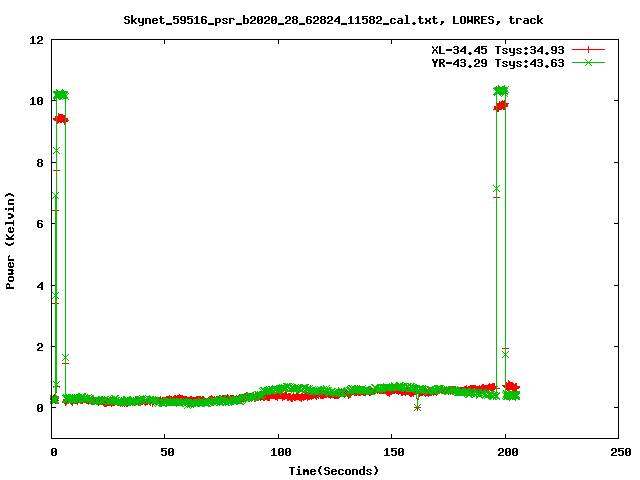Click y-axis tick label 6
This screenshot has width=640, height=480.
(x=40, y=224)
